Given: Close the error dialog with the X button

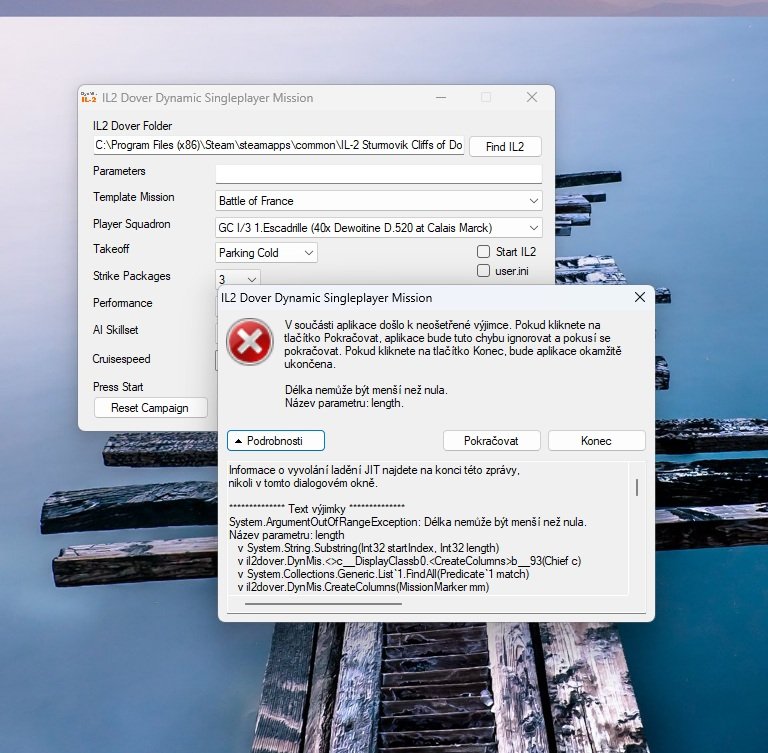Looking at the screenshot, I should 640,297.
